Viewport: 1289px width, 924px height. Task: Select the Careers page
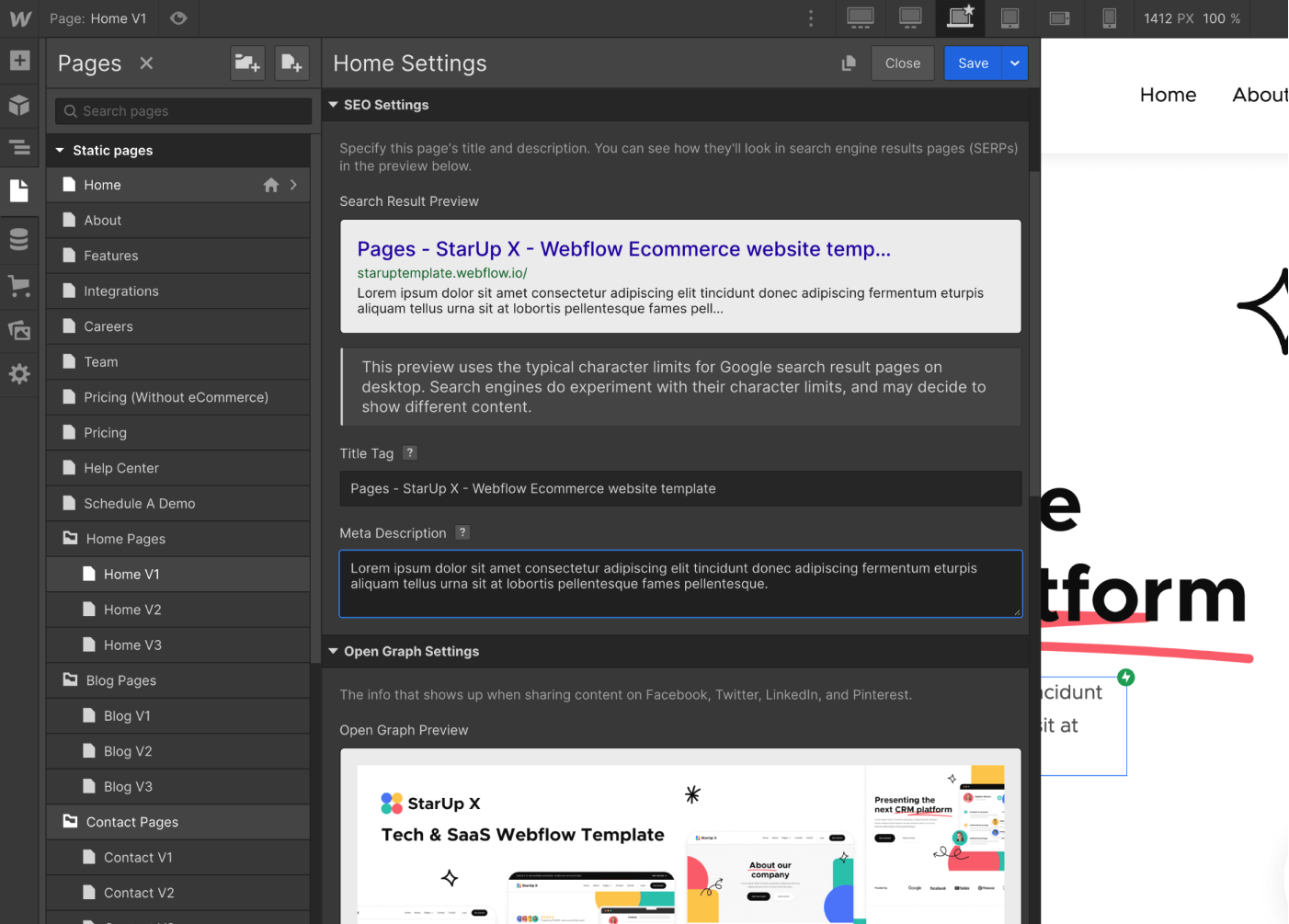[x=178, y=326]
